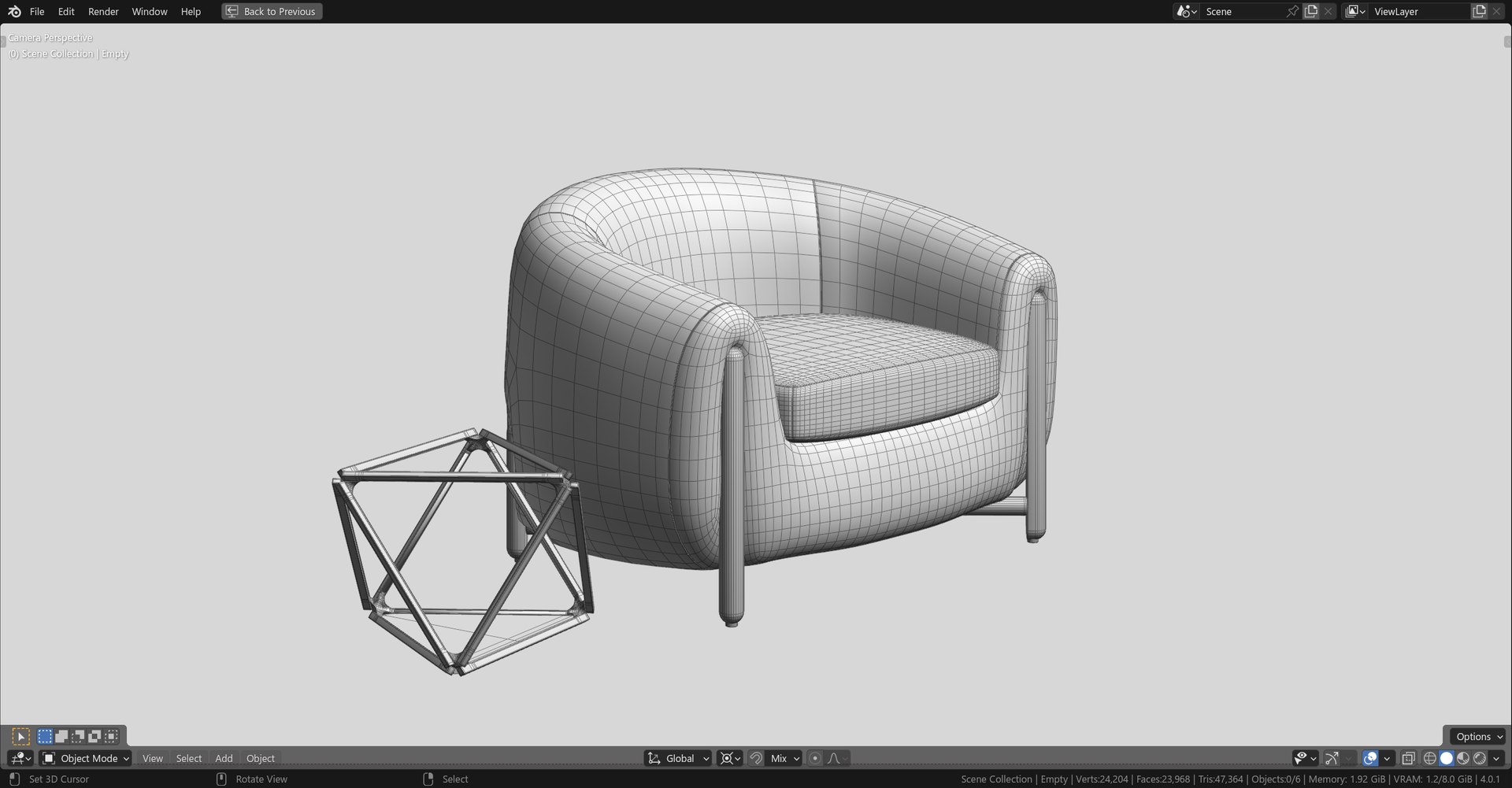This screenshot has width=1512, height=788.
Task: Open proportional falloff curve icon
Action: pyautogui.click(x=838, y=758)
